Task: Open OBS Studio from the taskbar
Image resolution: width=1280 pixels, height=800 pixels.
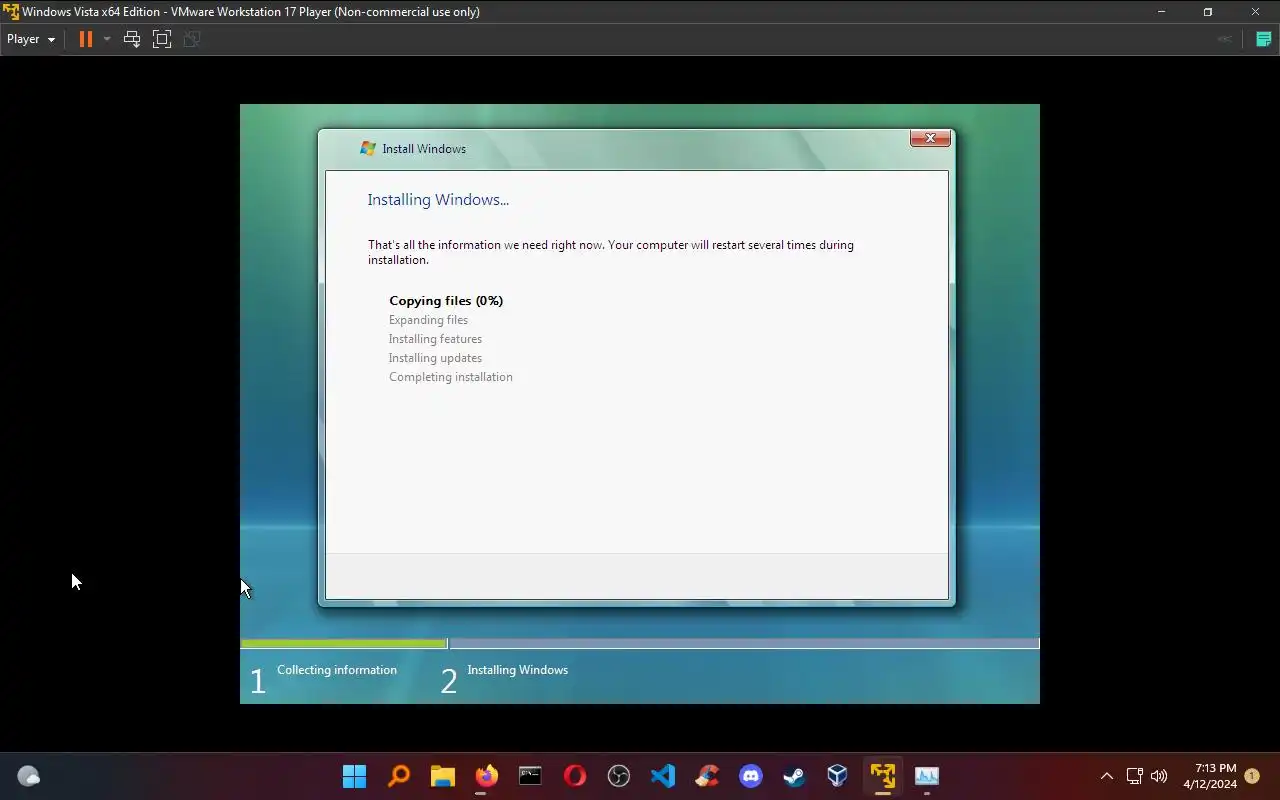Action: click(618, 776)
